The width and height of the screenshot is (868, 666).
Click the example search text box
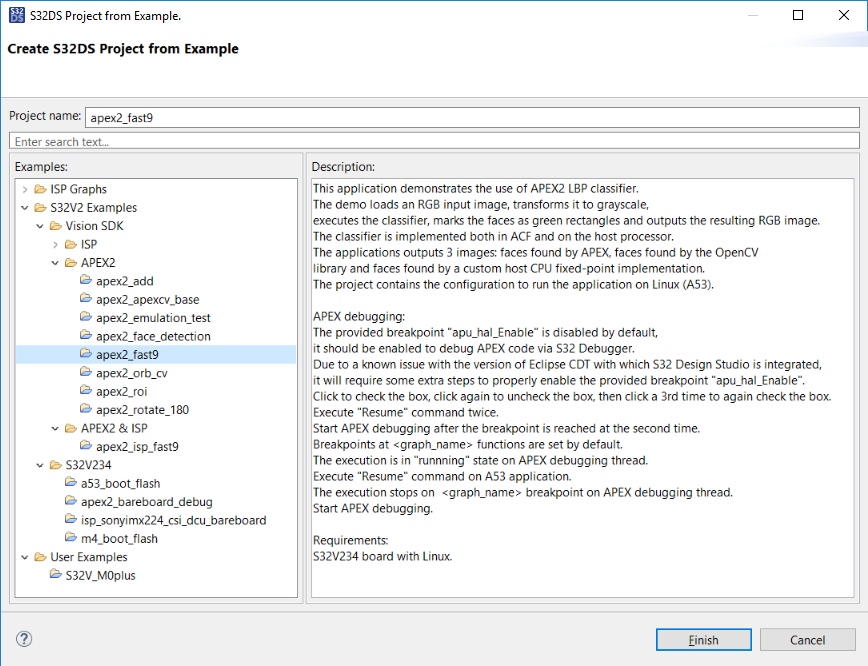434,142
